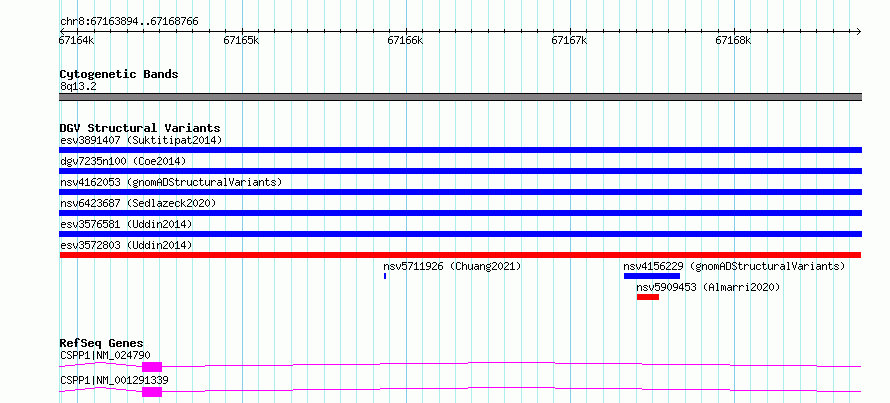Select the blue bar under nsv4162053

pyautogui.click(x=460, y=192)
